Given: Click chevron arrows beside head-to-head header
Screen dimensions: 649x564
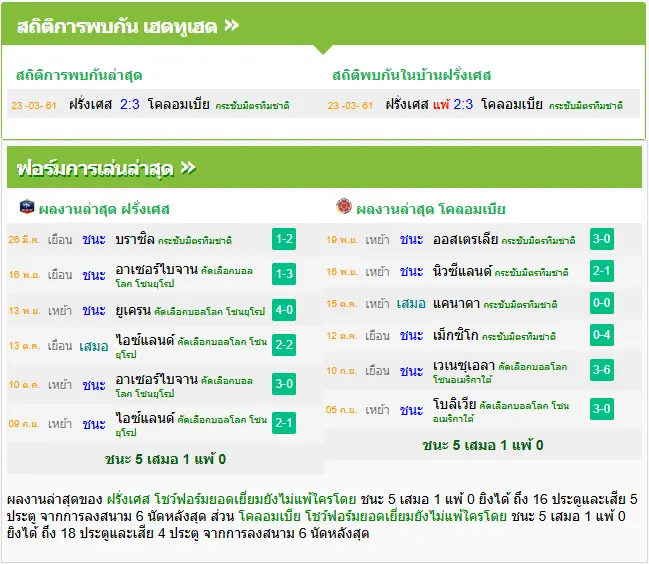Looking at the screenshot, I should pos(231,26).
